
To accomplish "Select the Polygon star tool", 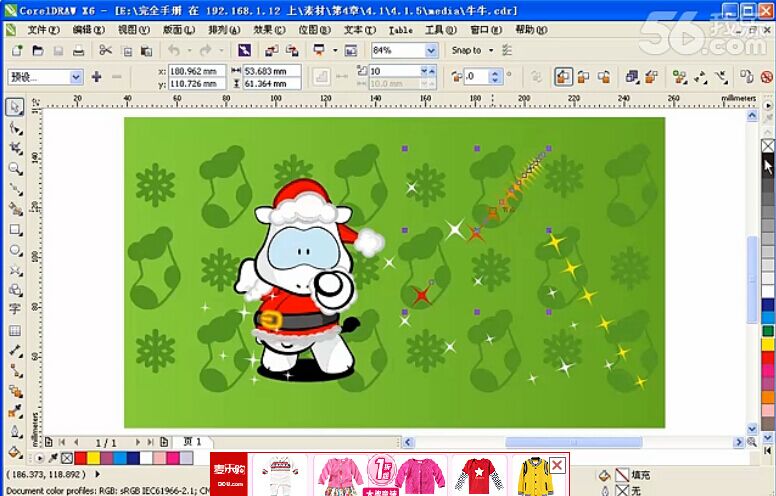I will [x=15, y=270].
